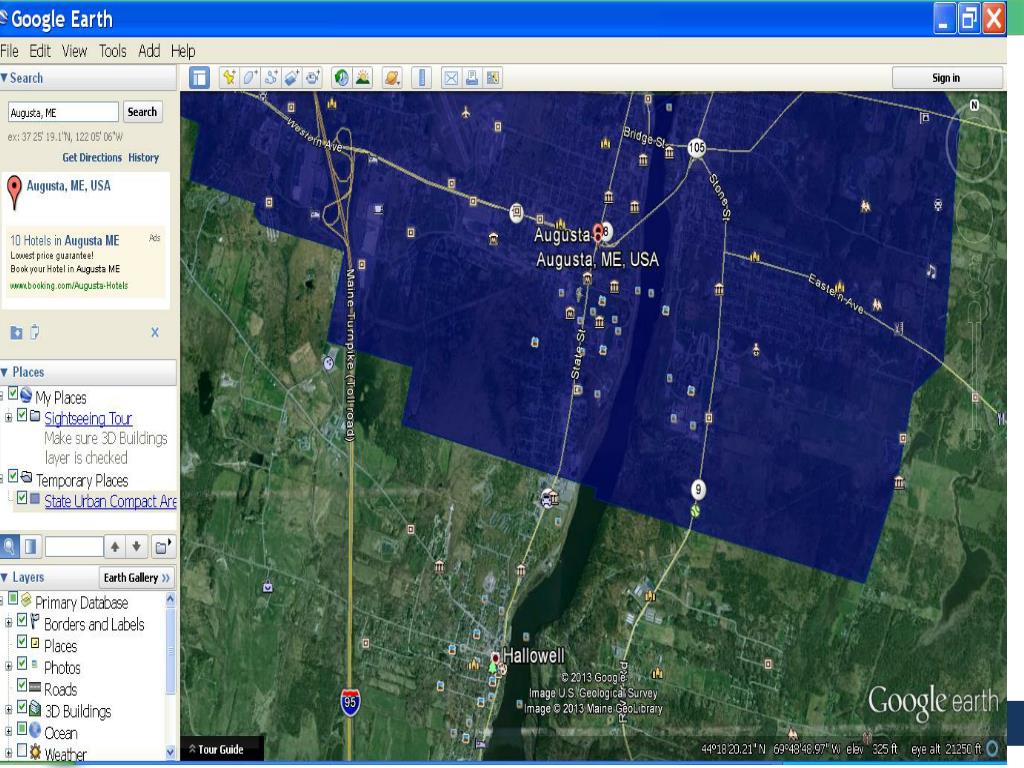This screenshot has width=1024, height=768.
Task: Uncheck the 3D Buildings layer checkbox
Action: click(x=22, y=706)
